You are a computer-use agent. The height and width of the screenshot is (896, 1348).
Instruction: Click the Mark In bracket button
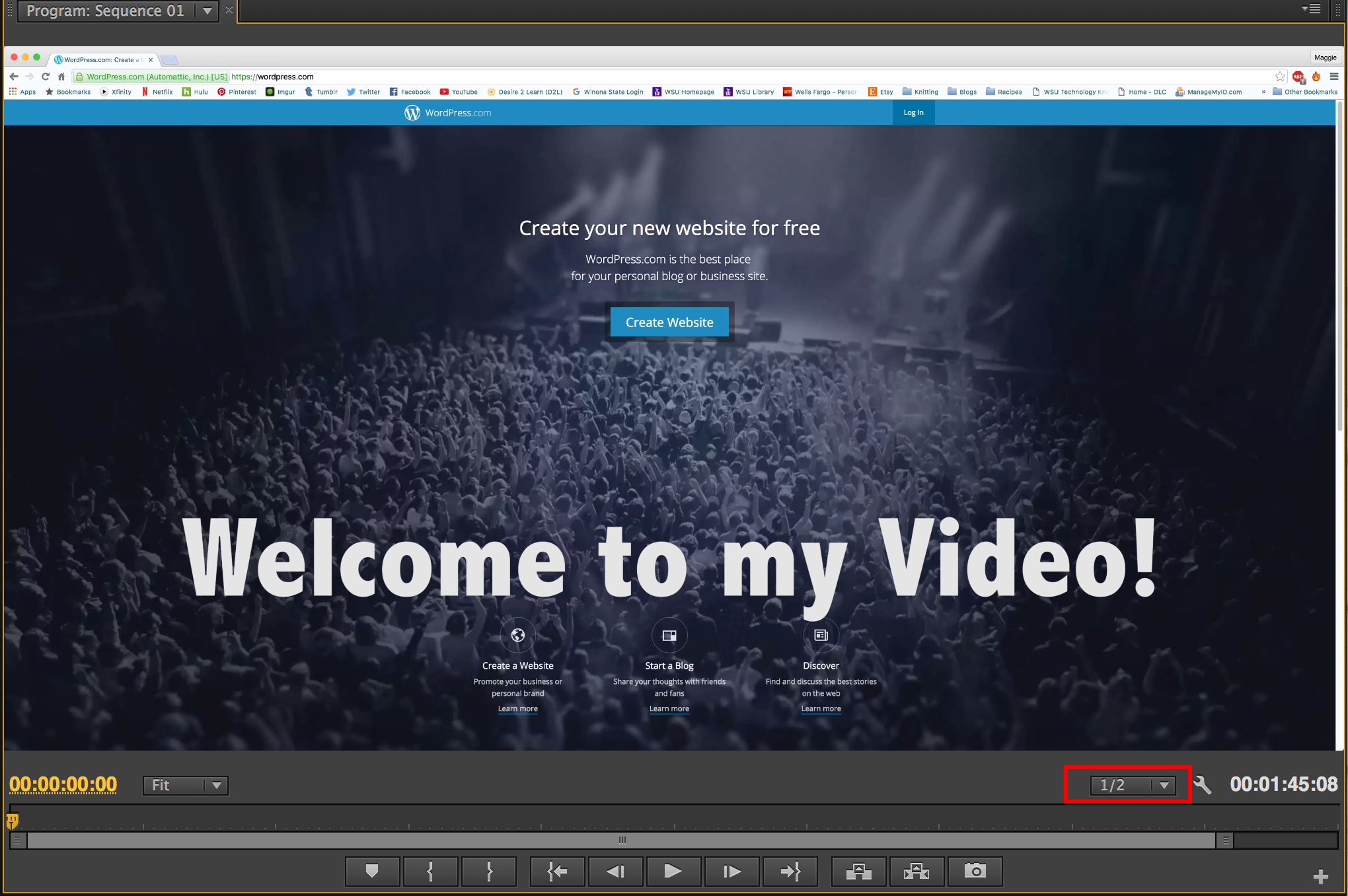pyautogui.click(x=430, y=872)
